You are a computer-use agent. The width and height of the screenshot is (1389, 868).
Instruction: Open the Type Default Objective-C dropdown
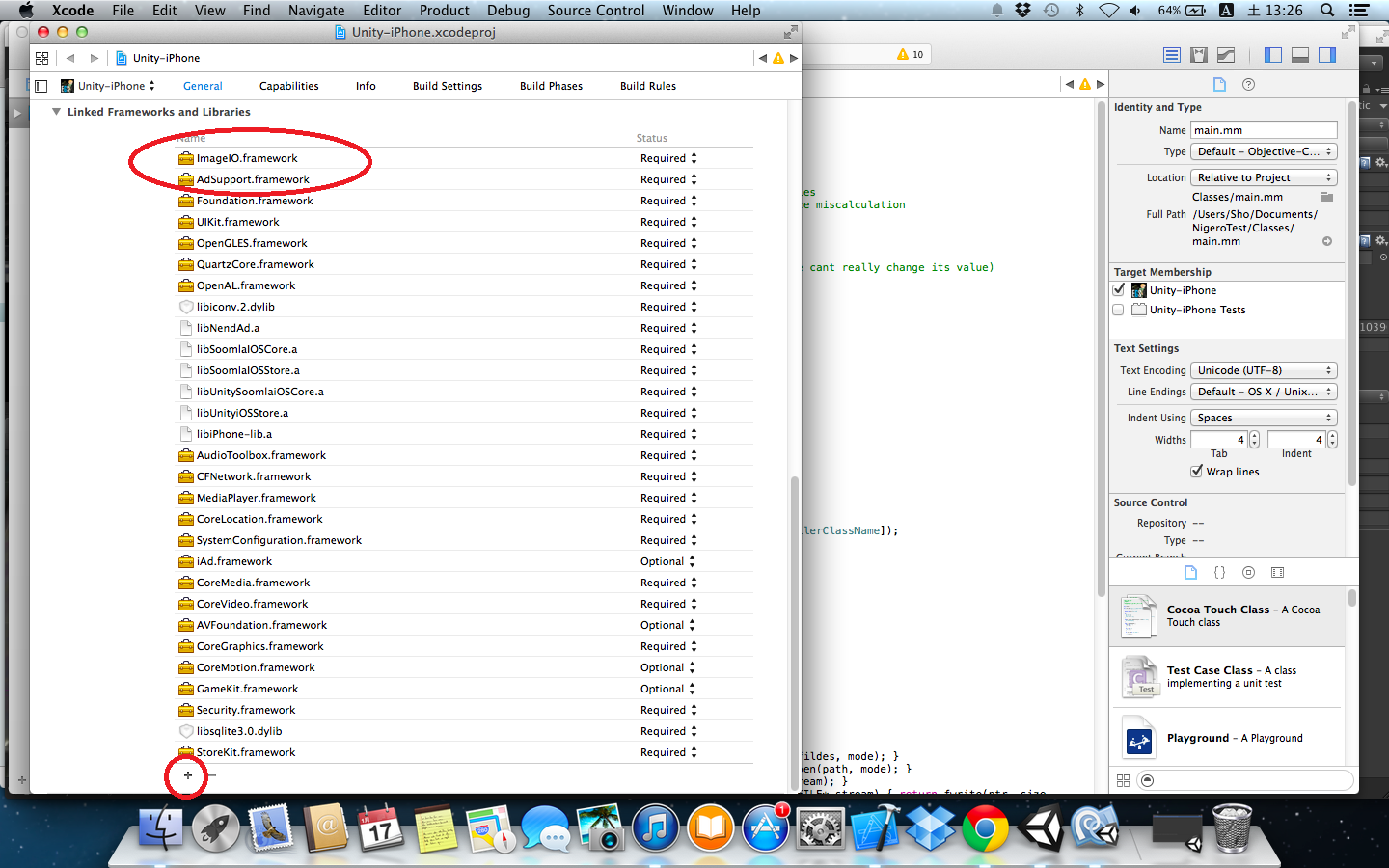click(1265, 151)
